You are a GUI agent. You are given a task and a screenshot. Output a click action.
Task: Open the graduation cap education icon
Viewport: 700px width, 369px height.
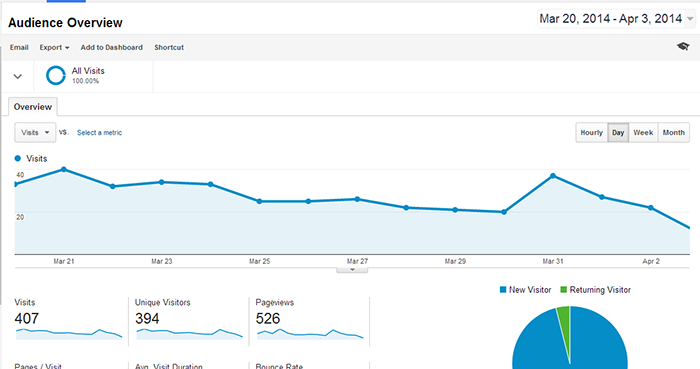683,46
